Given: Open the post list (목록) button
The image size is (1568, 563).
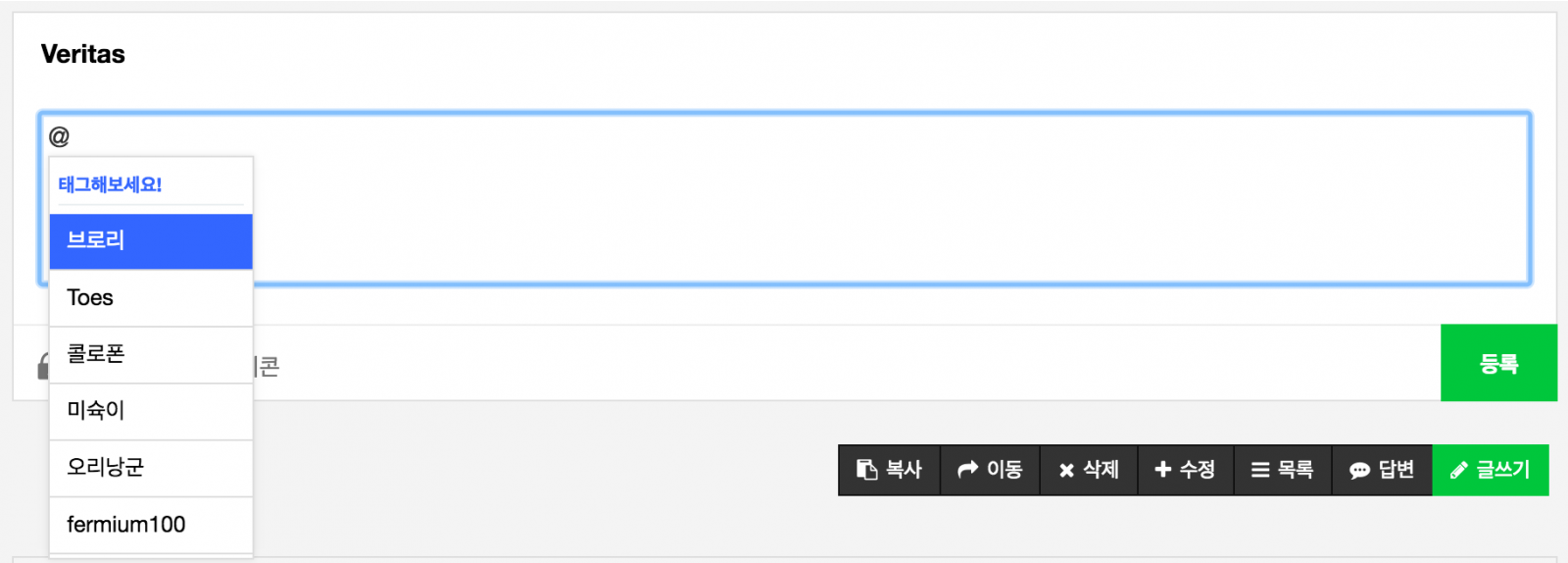Looking at the screenshot, I should click(1282, 470).
